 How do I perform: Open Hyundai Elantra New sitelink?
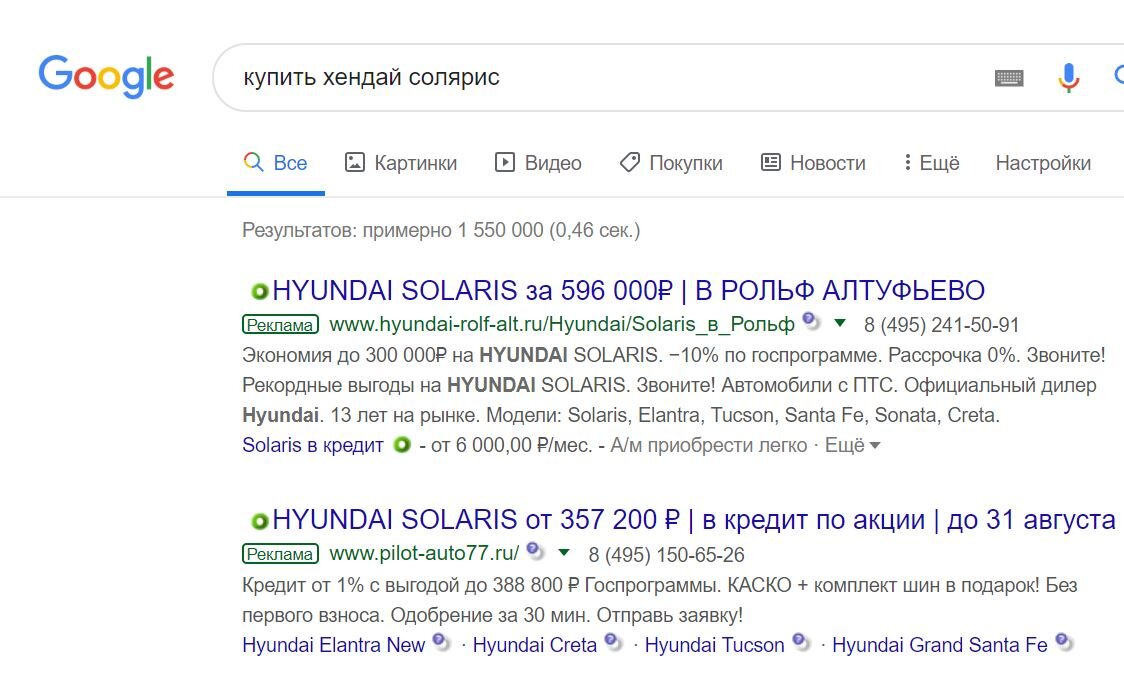(333, 645)
